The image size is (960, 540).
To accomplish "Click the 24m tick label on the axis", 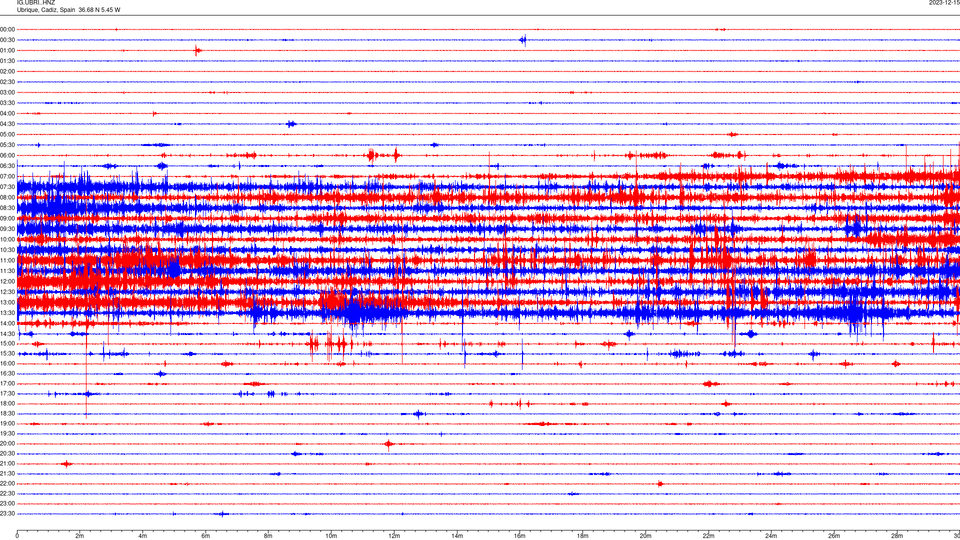I will [x=771, y=536].
